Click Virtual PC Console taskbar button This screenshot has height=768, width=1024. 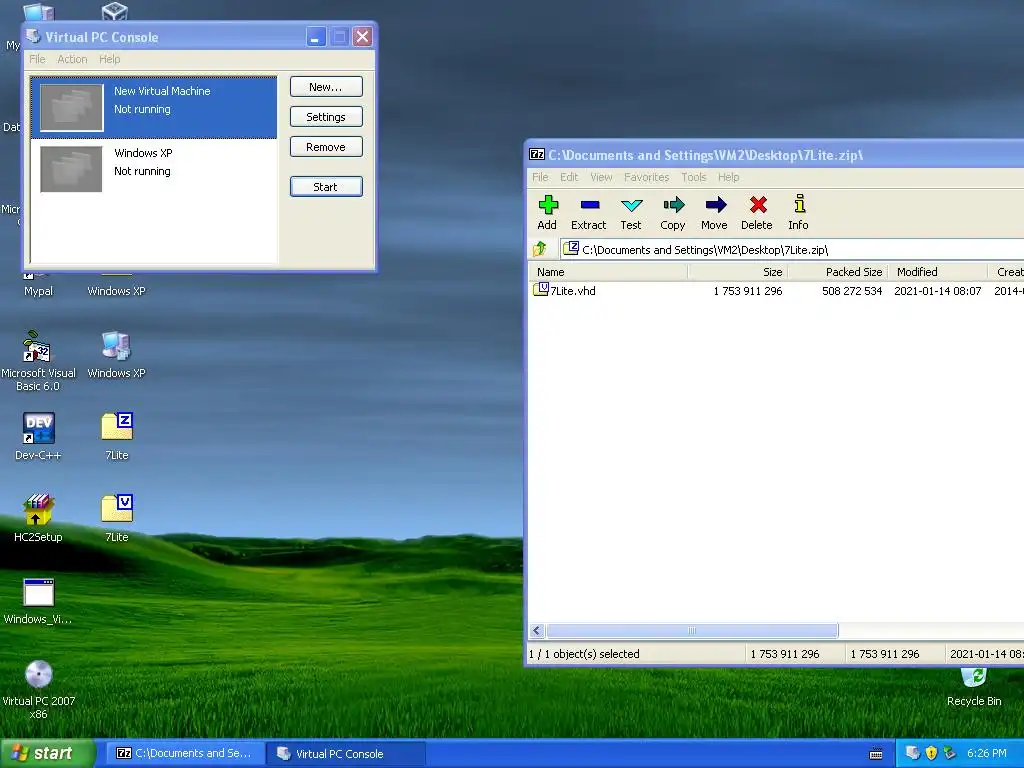pos(346,753)
